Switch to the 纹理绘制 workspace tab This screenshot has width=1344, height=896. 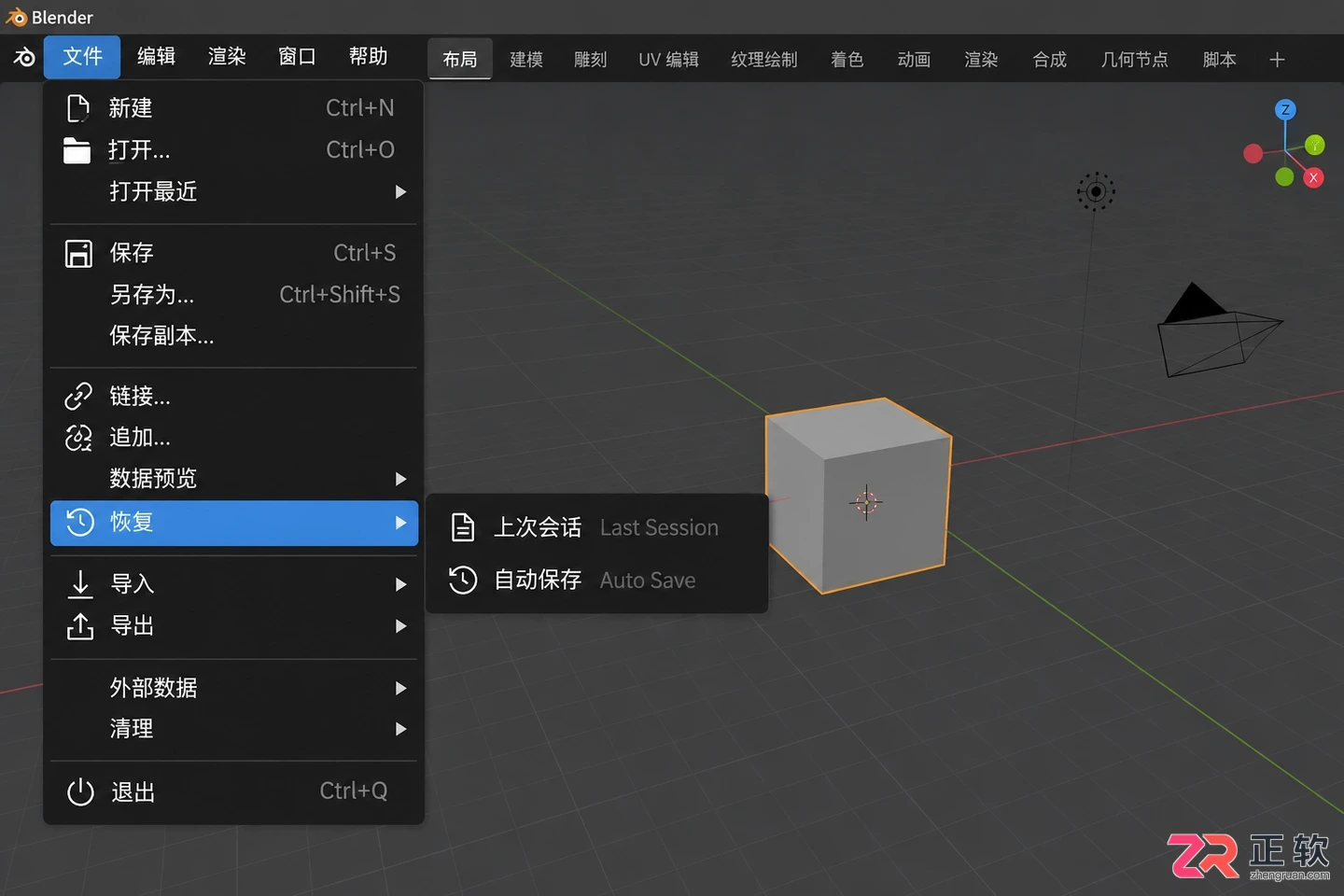click(x=764, y=60)
